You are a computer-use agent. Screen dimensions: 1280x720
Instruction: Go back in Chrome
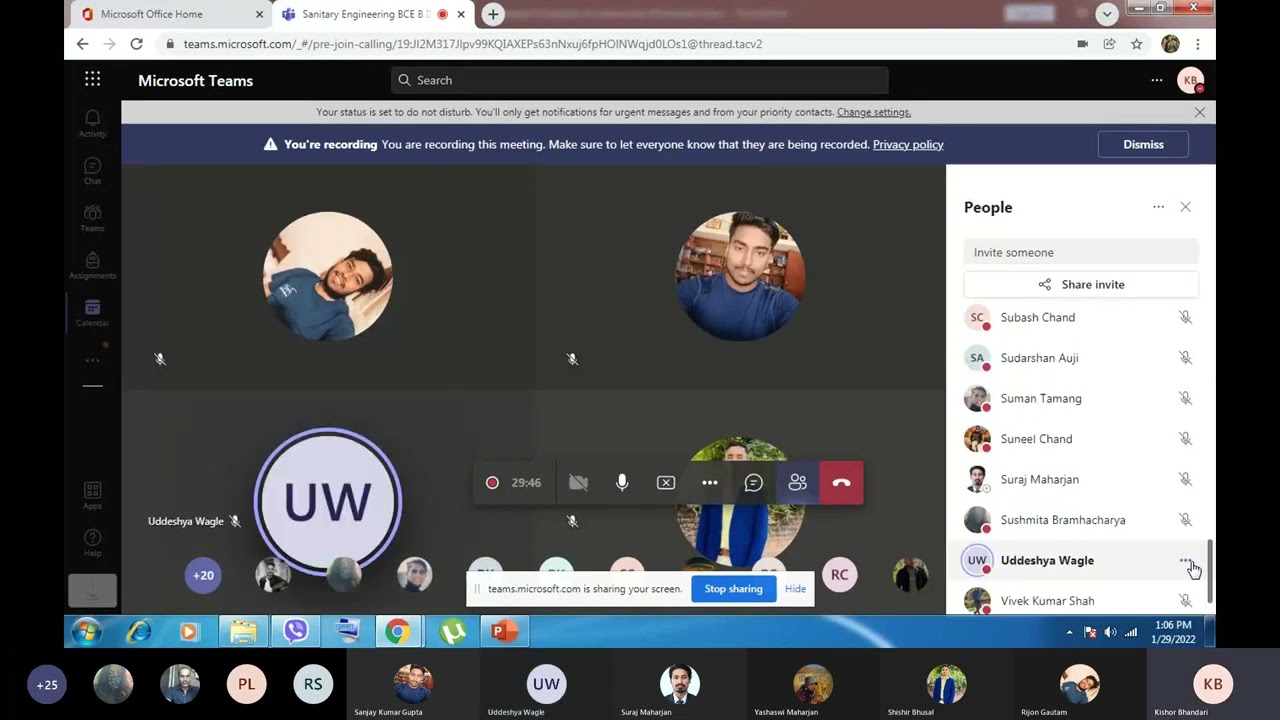82,44
